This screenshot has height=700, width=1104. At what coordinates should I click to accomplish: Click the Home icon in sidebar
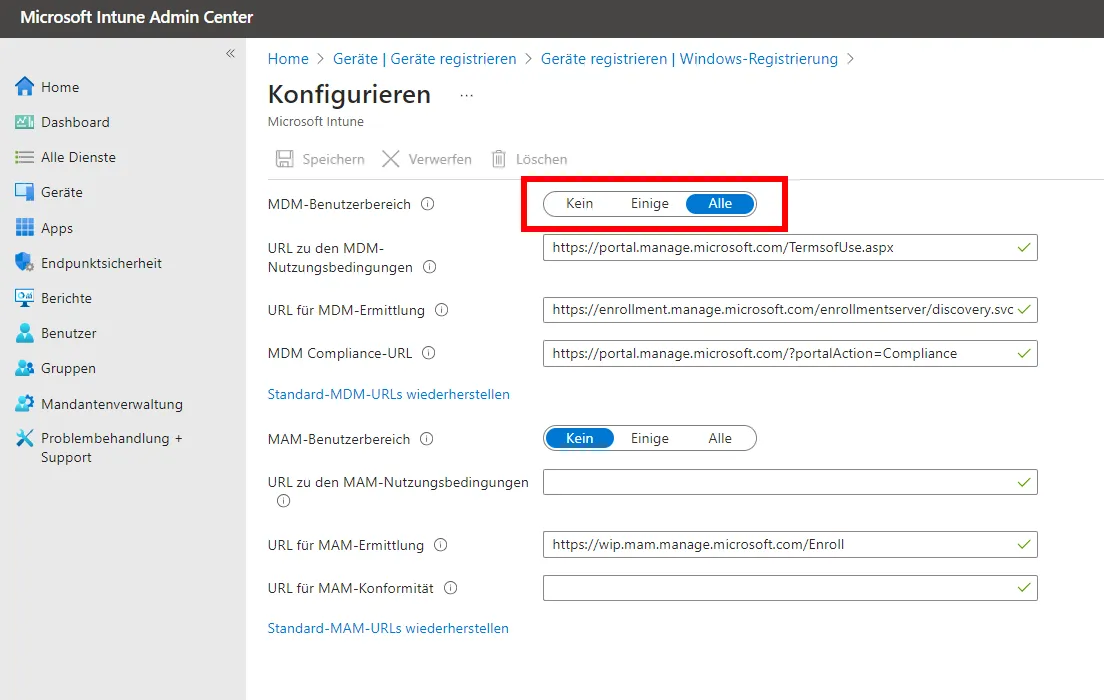pos(25,87)
